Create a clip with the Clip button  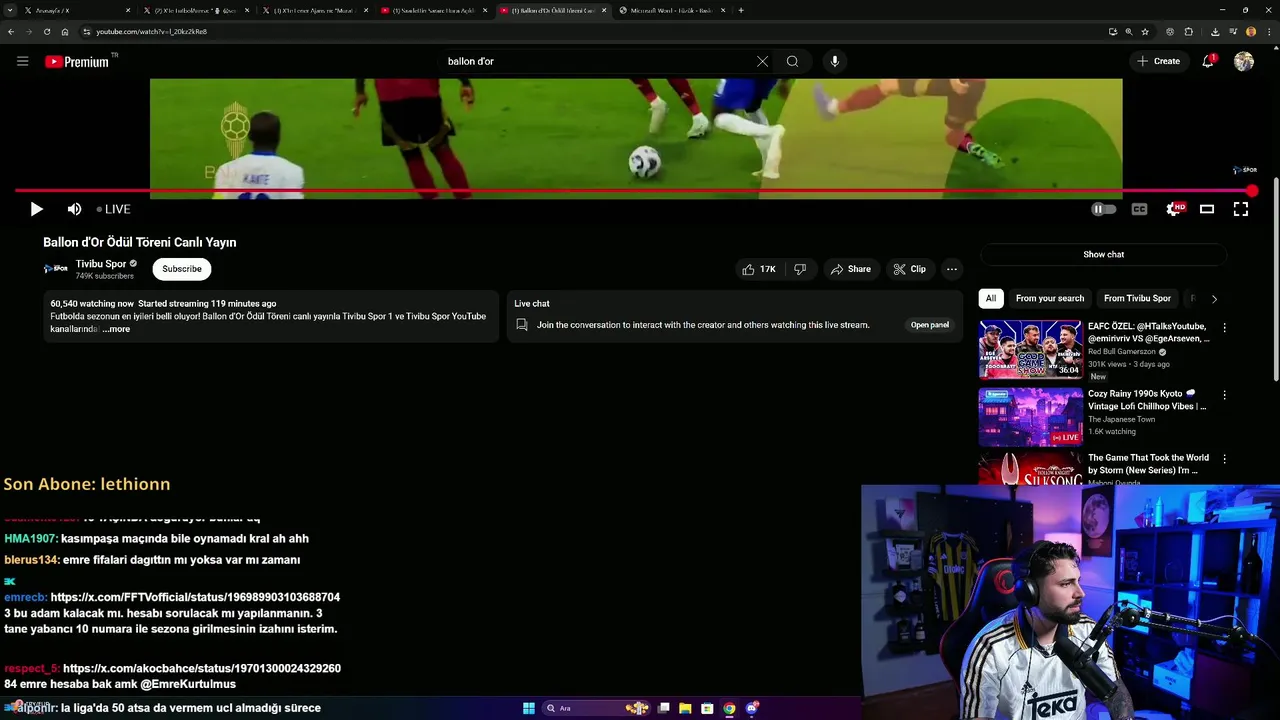point(910,269)
